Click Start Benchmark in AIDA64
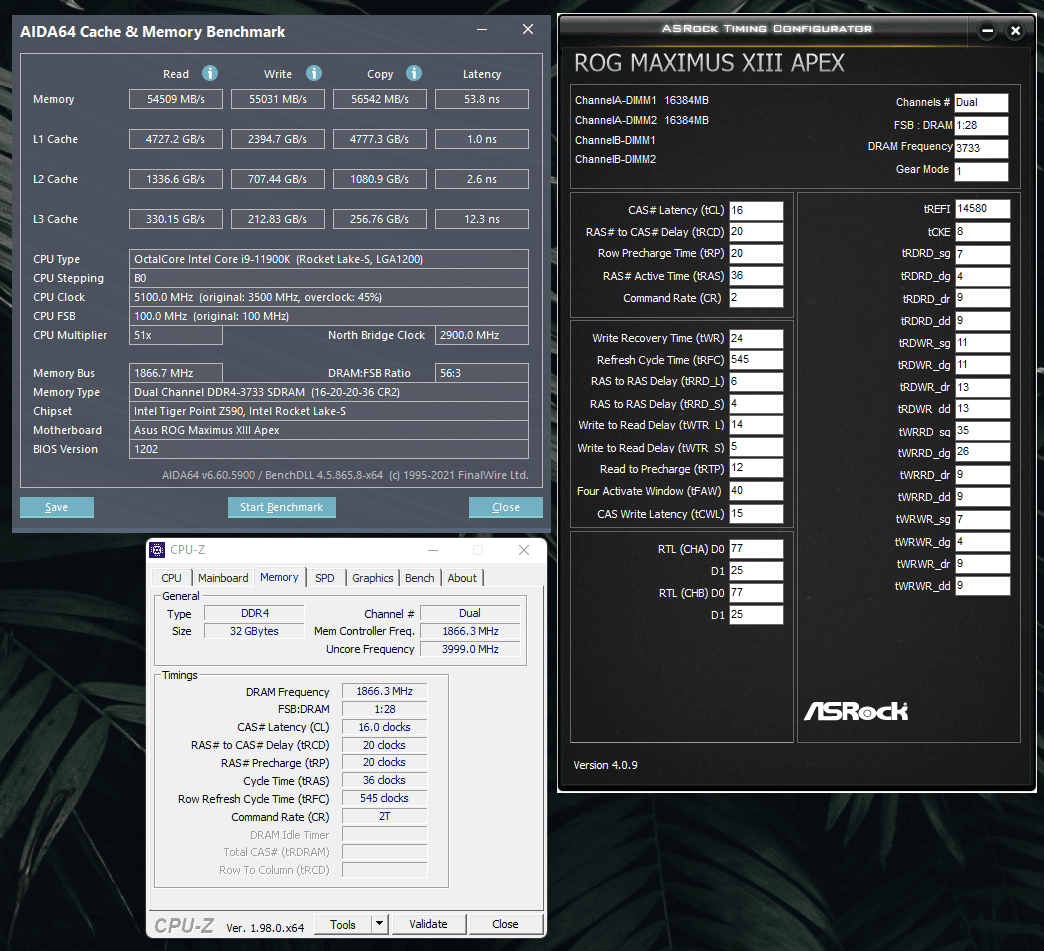 [282, 507]
